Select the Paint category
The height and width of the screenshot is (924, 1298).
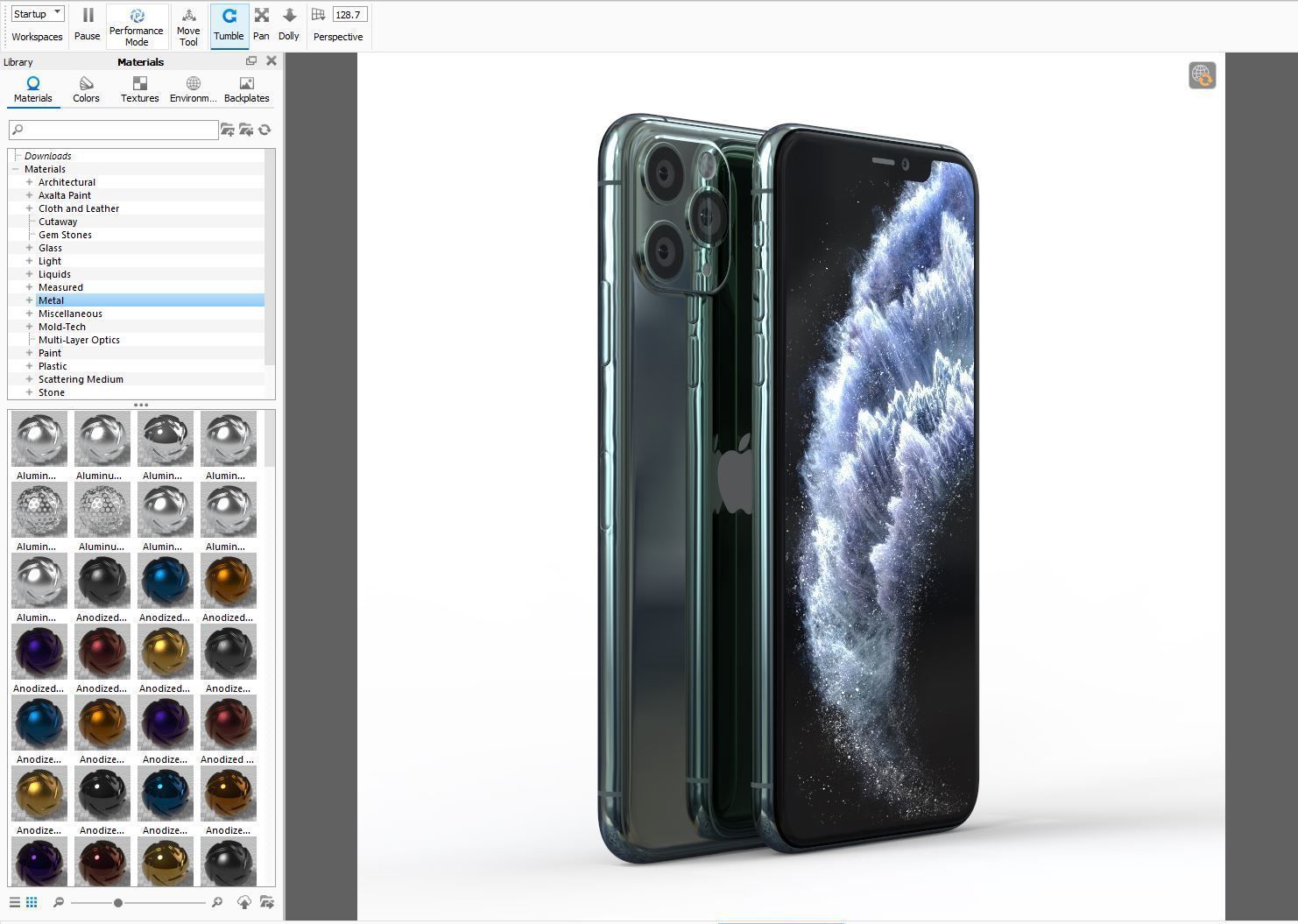[50, 353]
